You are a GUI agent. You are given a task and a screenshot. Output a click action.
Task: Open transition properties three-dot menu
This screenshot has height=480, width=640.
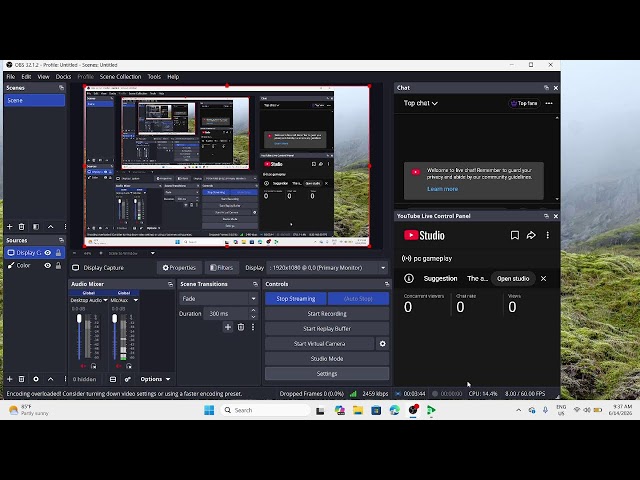coord(253,327)
